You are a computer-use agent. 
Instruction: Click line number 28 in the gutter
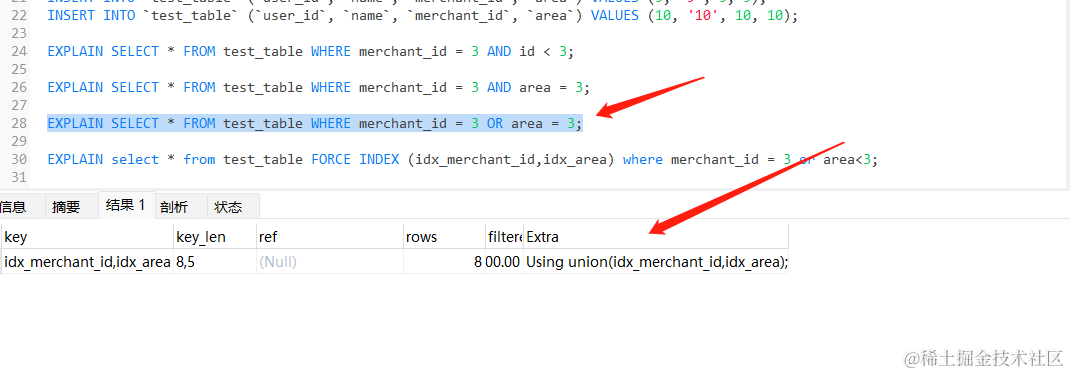click(18, 123)
